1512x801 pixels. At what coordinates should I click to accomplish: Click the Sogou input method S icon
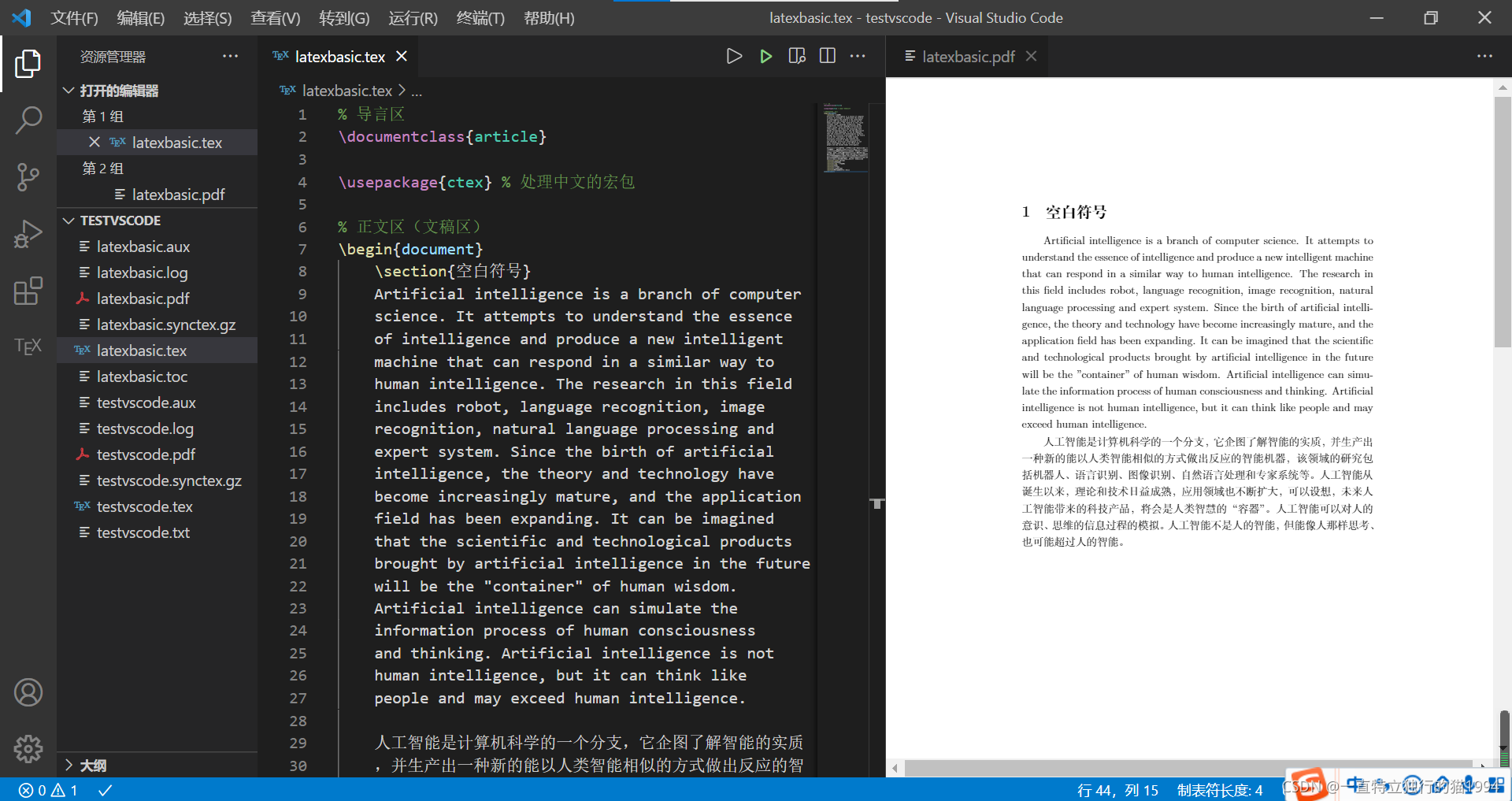(x=1310, y=784)
